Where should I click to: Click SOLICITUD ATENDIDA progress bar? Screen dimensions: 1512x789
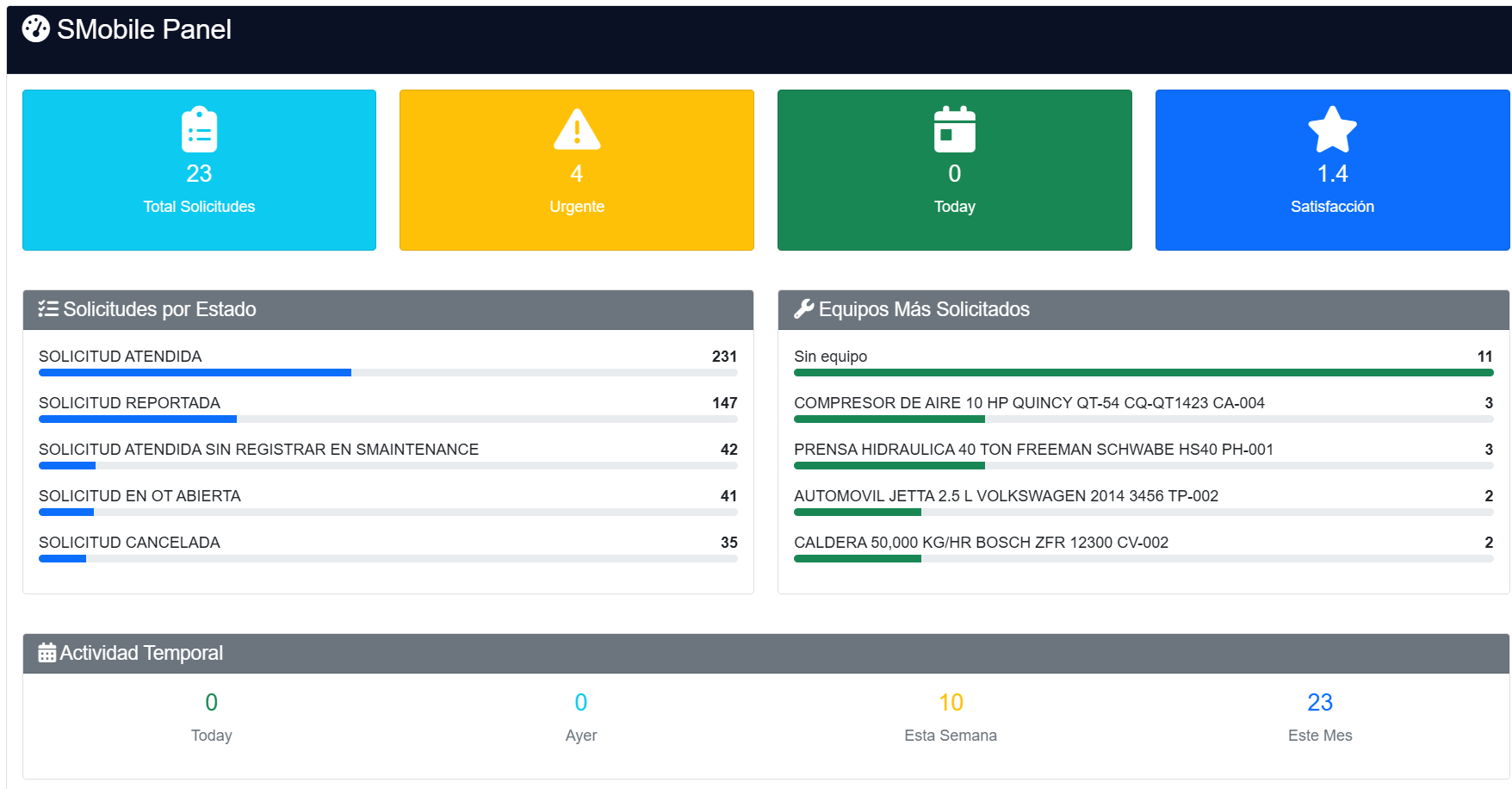click(388, 373)
